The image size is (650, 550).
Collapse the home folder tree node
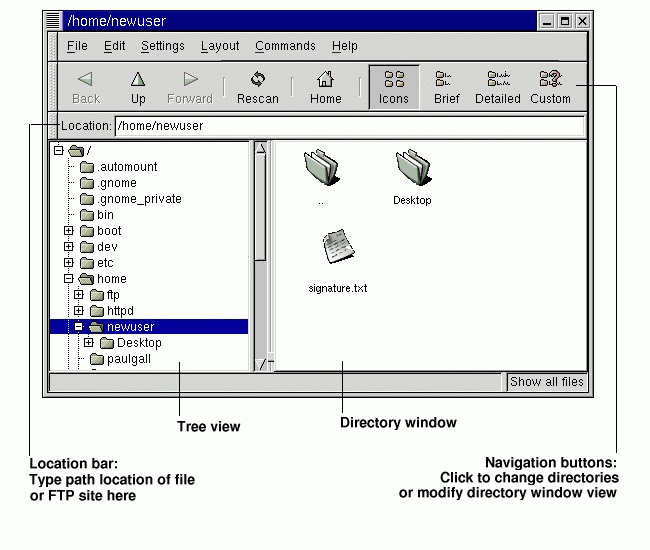point(69,279)
